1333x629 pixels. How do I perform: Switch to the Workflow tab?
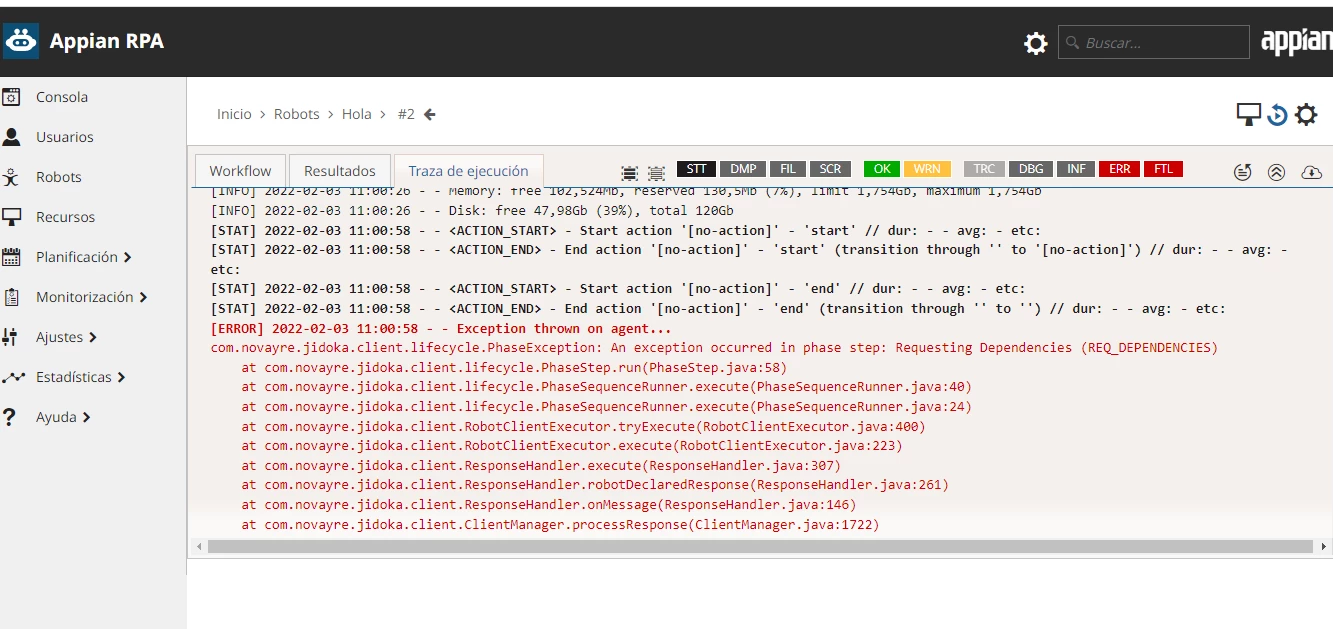(240, 170)
